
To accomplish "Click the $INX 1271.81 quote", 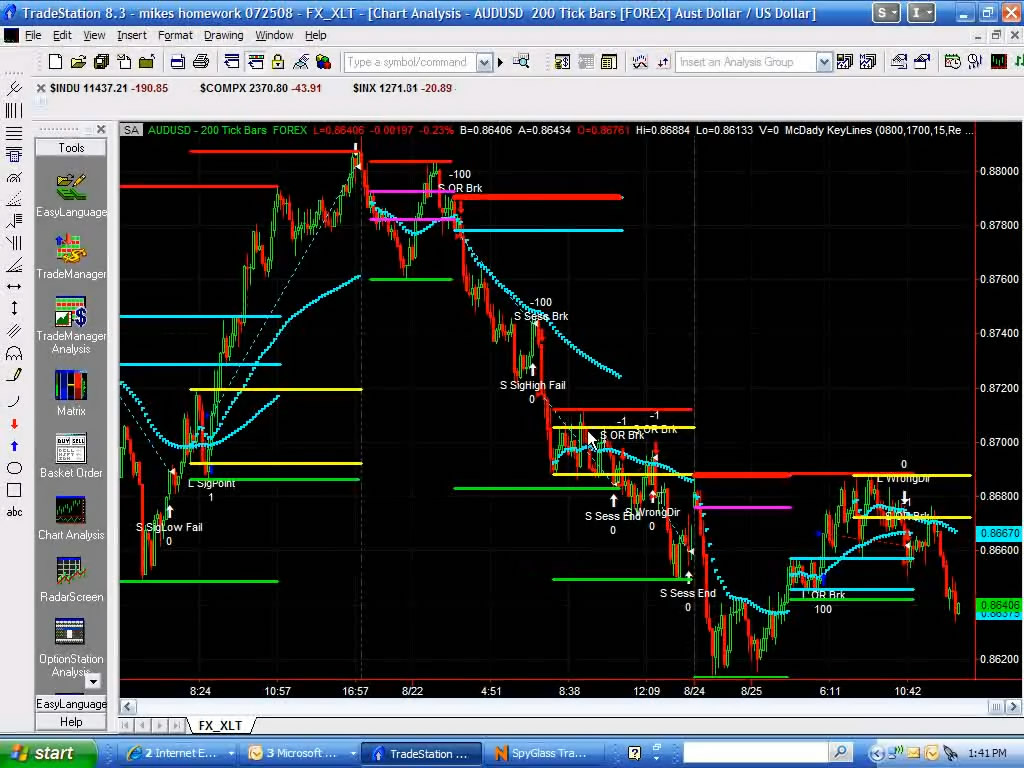I will point(402,88).
